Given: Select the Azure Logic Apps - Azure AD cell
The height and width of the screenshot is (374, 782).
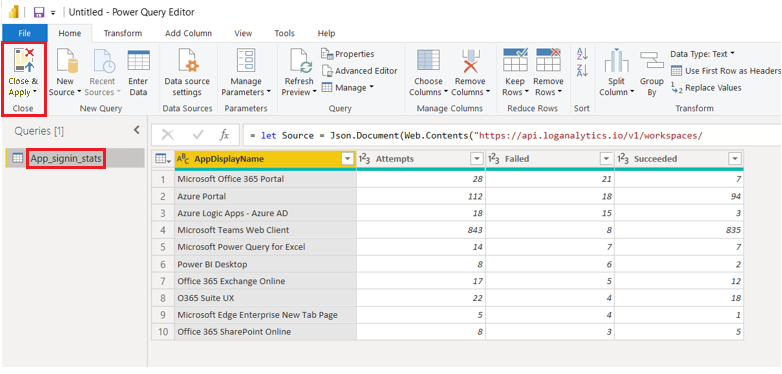Looking at the screenshot, I should tap(265, 213).
